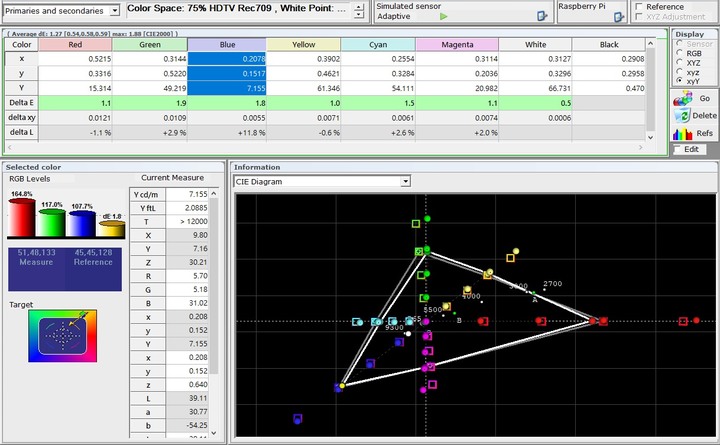Viewport: 720px width, 445px height.
Task: Select the Yellow column header
Action: tap(304, 45)
